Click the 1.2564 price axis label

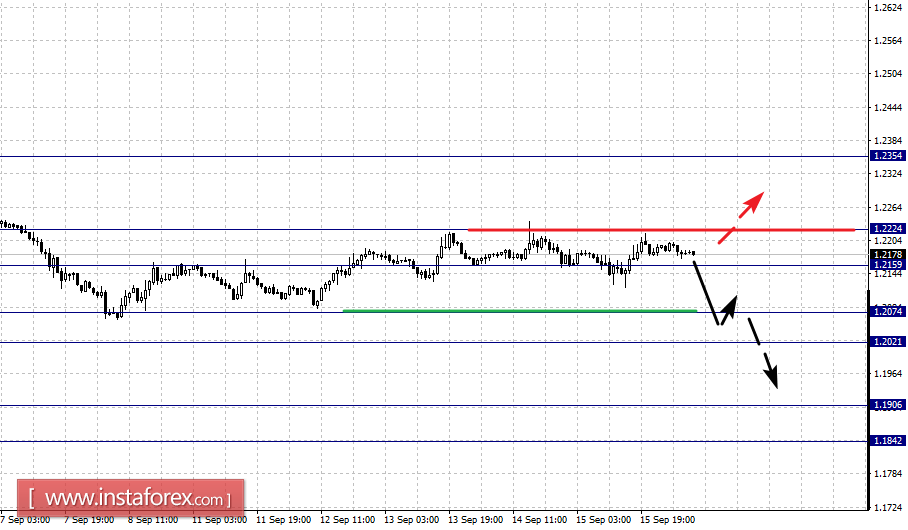coord(888,41)
